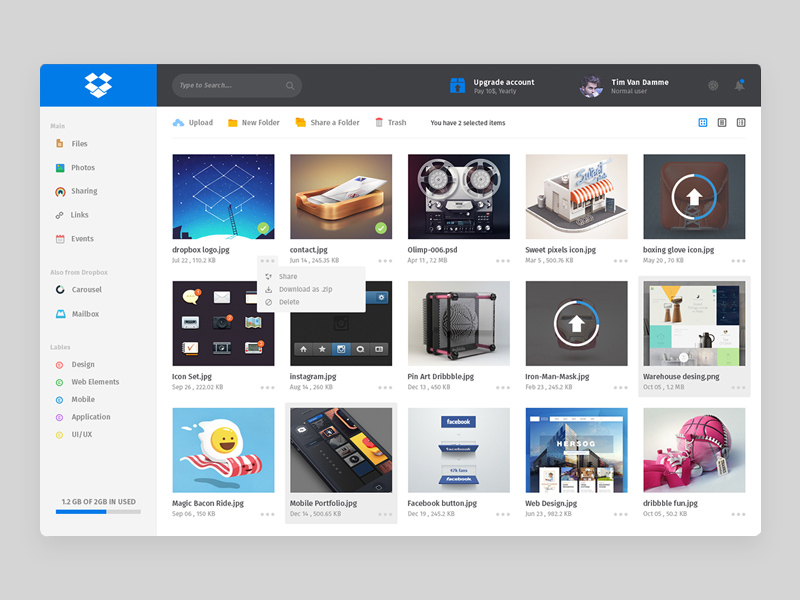This screenshot has width=800, height=600.
Task: Deselect the dropbox logo.jpg checkmark
Action: (262, 229)
